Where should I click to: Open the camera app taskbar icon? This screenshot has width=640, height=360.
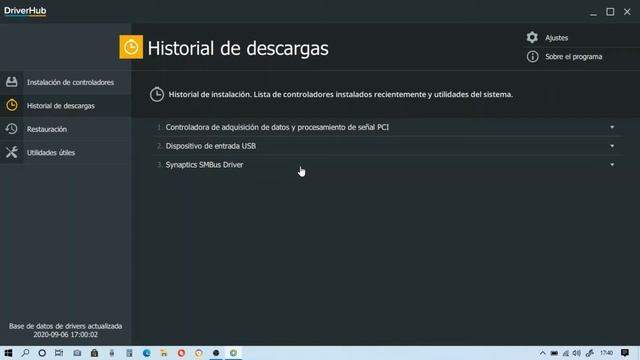(77, 353)
